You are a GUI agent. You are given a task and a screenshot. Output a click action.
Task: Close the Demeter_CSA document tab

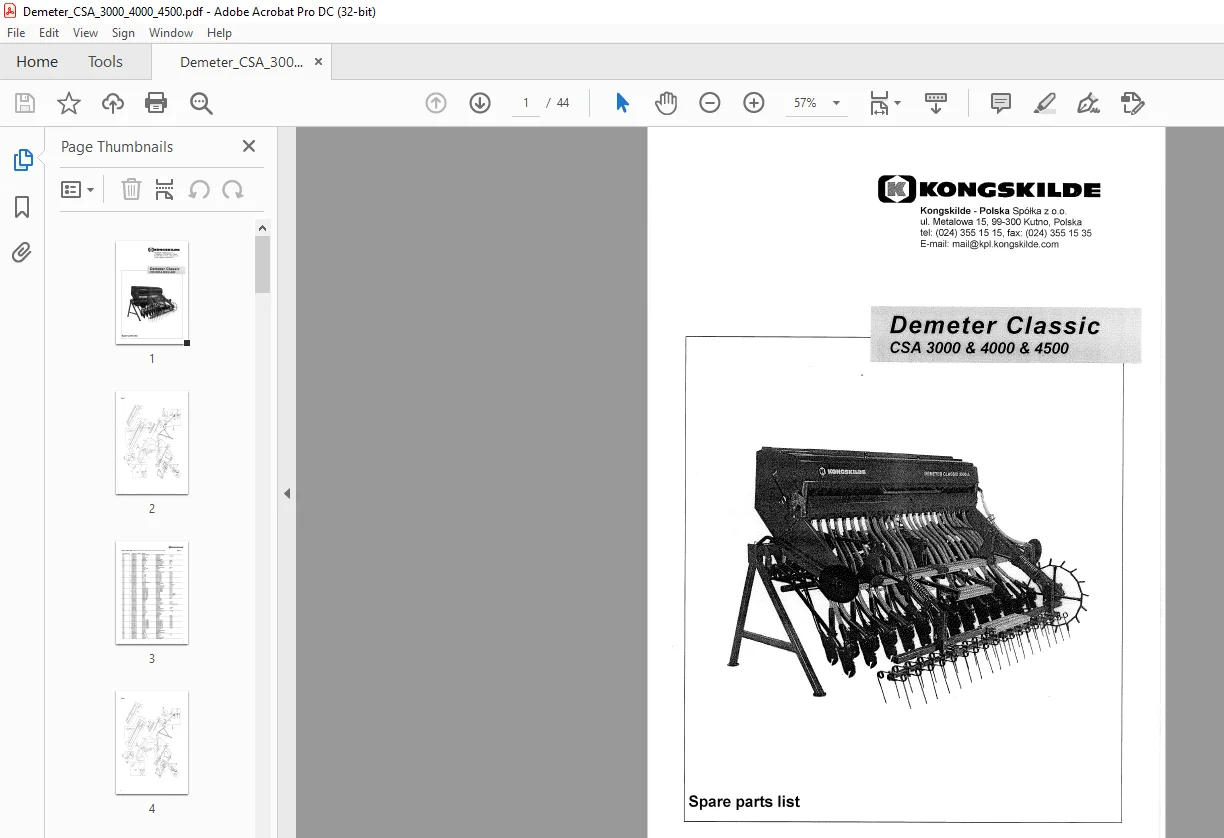pyautogui.click(x=319, y=62)
